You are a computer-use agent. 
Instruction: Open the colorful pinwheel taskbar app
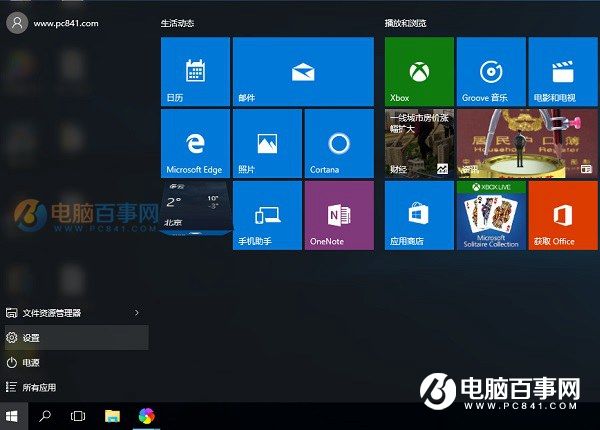(x=147, y=416)
